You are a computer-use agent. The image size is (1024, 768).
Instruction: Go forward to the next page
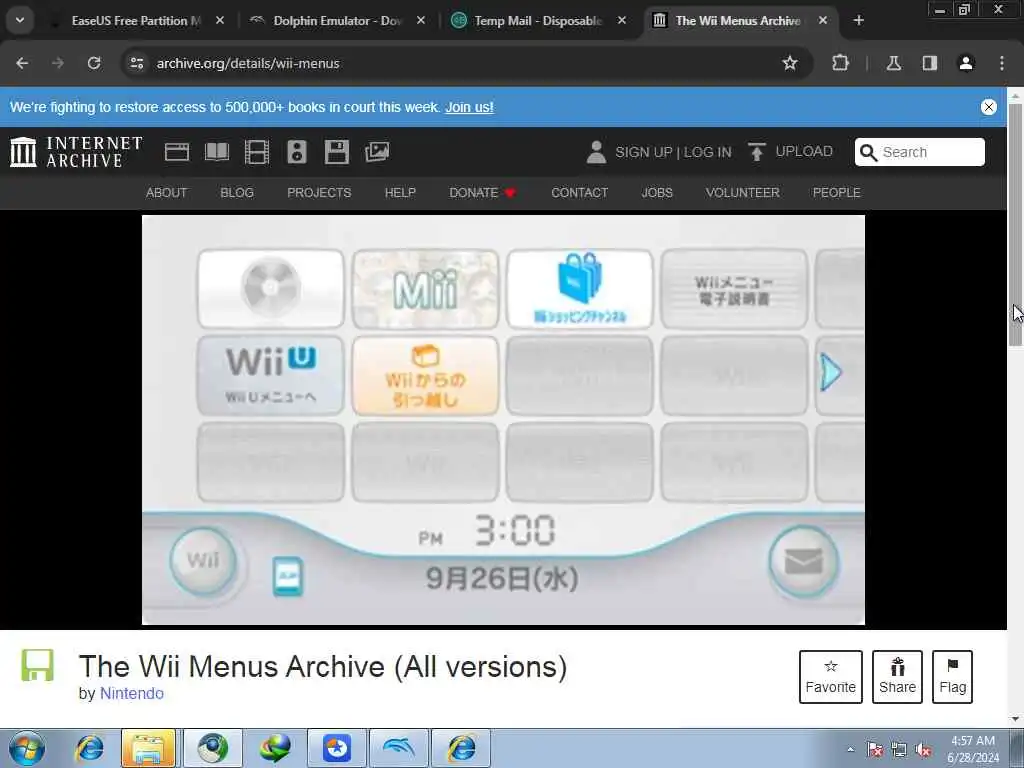pyautogui.click(x=58, y=63)
